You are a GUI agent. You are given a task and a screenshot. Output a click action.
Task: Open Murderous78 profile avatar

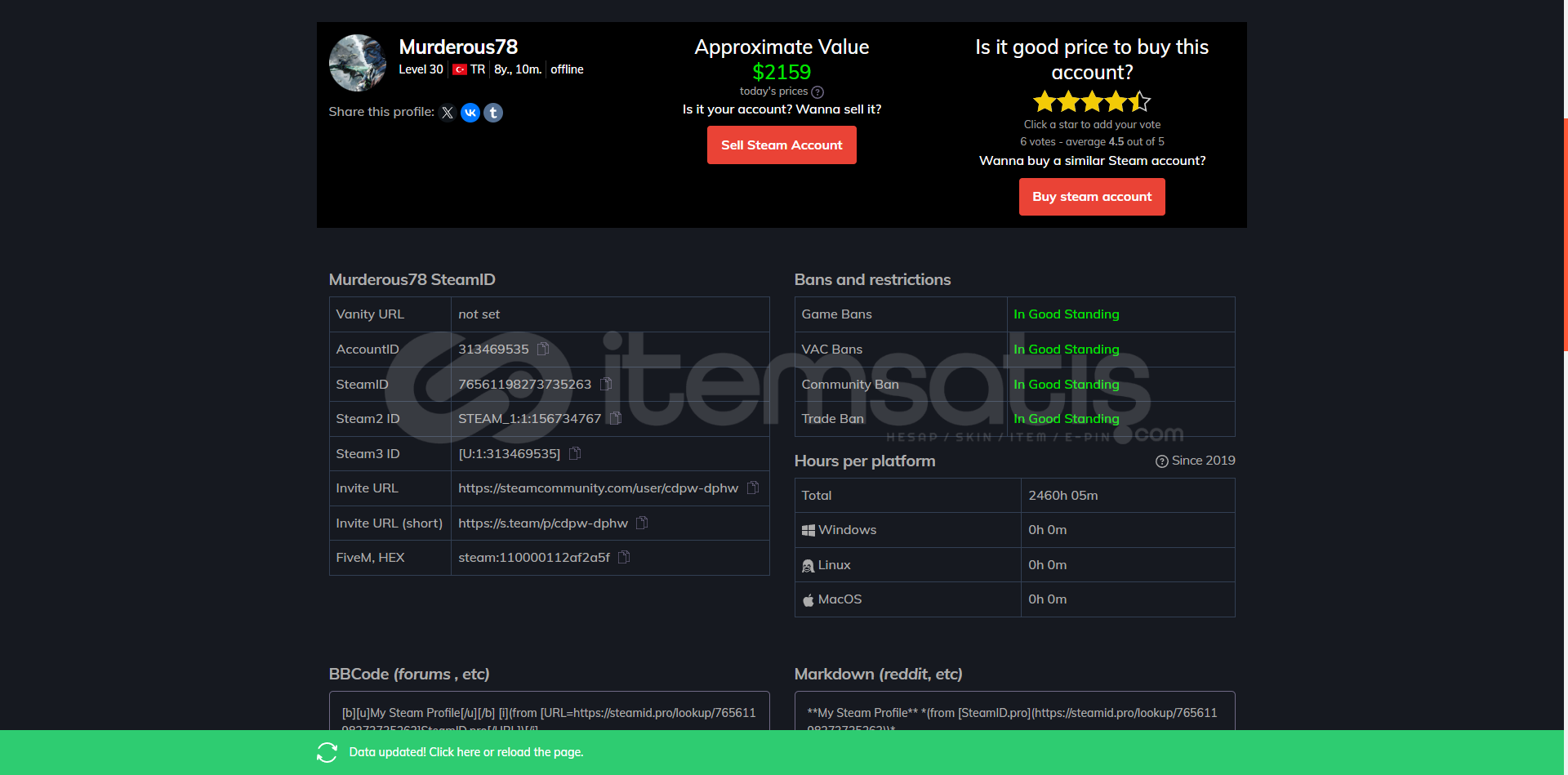point(358,63)
